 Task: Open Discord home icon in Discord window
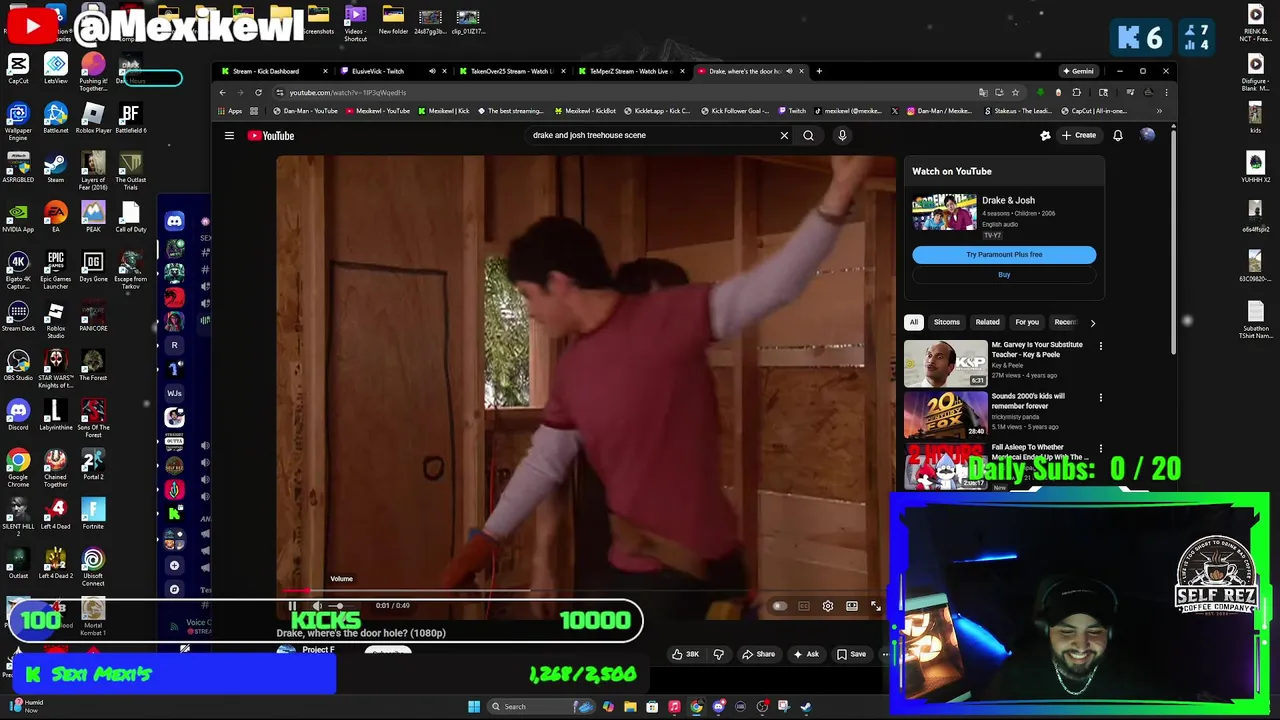[x=175, y=221]
